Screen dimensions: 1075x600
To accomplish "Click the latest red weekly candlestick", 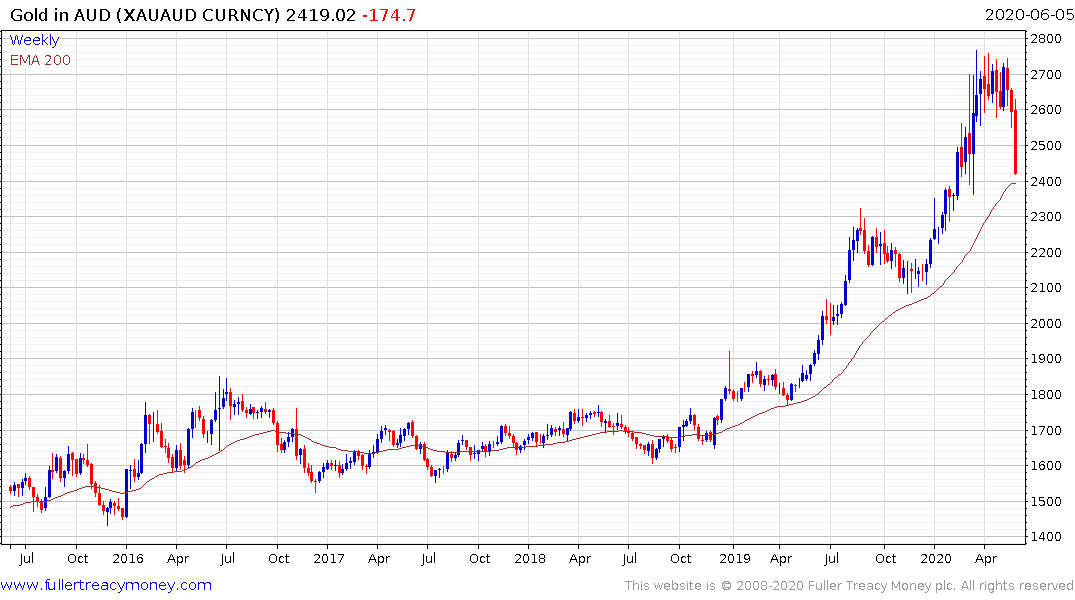I will tap(1015, 142).
